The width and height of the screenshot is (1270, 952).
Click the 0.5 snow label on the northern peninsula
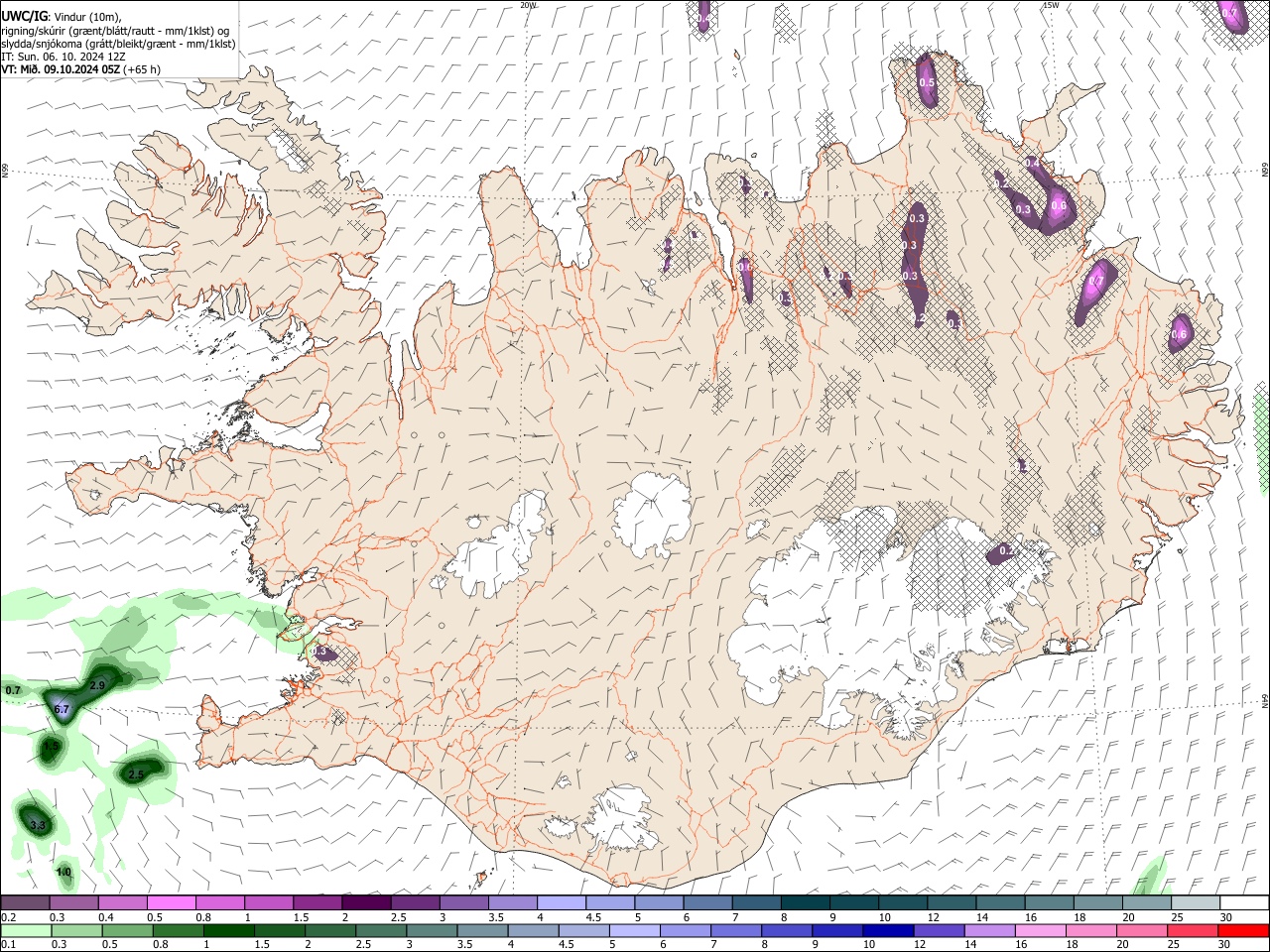pyautogui.click(x=927, y=83)
